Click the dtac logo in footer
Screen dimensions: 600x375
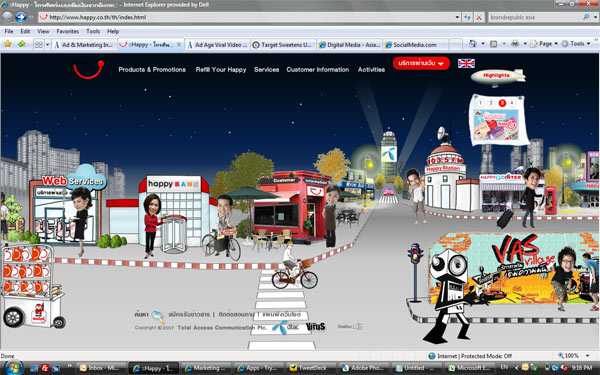286,327
